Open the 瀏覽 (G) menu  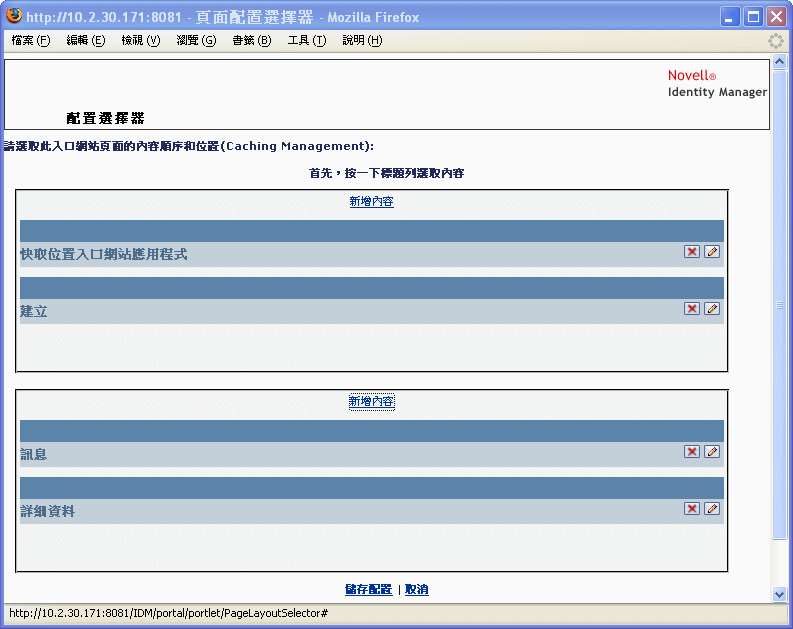coord(196,40)
